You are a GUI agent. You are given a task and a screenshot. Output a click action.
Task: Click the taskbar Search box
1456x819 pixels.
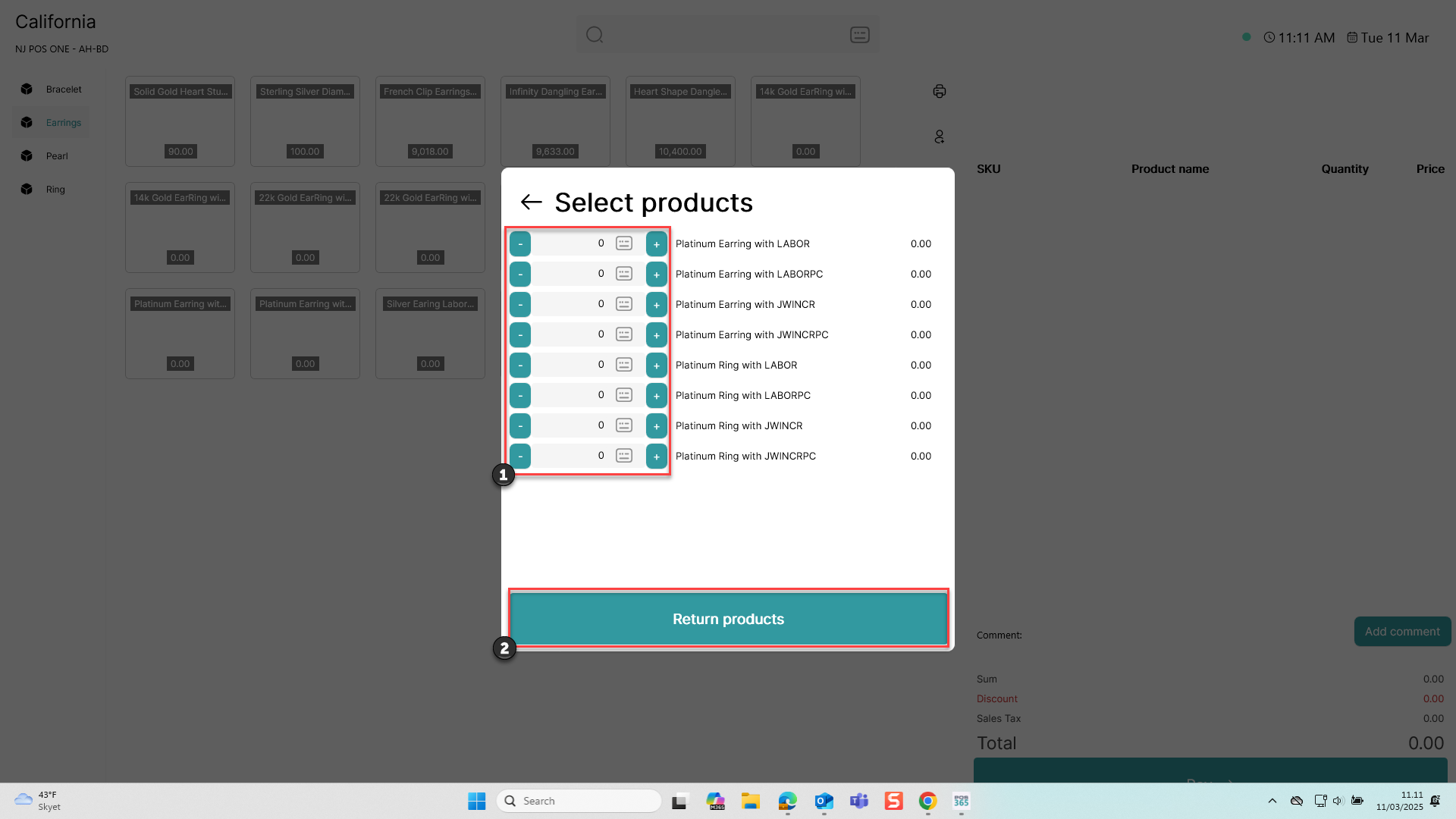pyautogui.click(x=579, y=801)
